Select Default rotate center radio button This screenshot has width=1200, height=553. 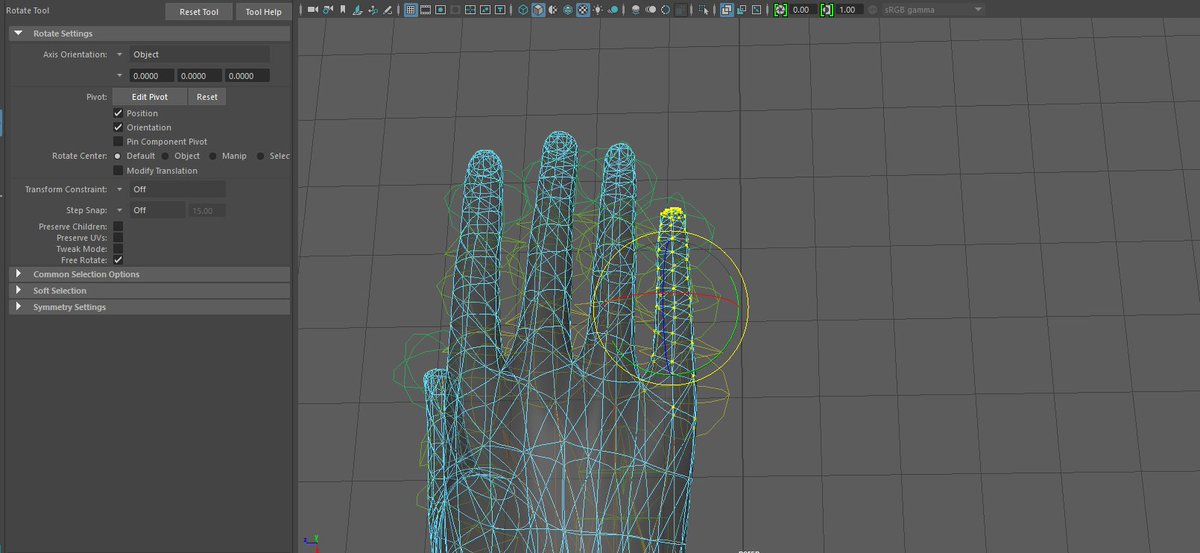[118, 156]
